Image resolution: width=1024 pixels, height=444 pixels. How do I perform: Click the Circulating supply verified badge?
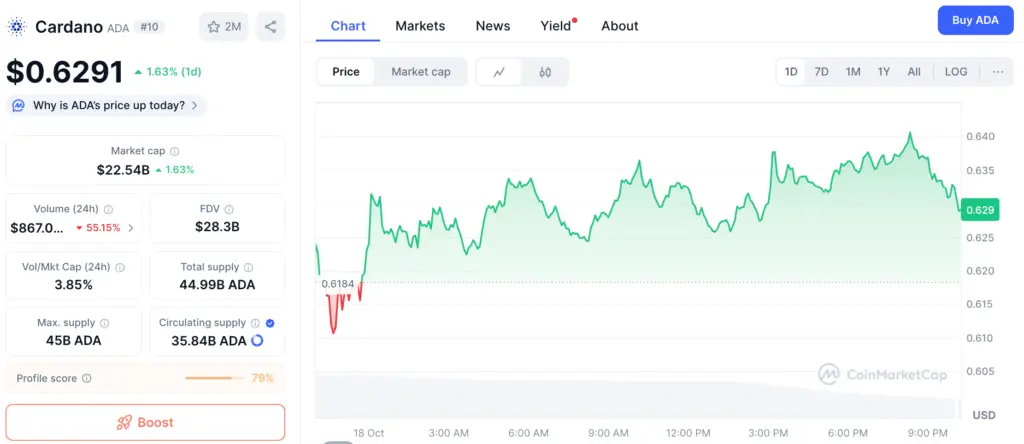pos(271,323)
